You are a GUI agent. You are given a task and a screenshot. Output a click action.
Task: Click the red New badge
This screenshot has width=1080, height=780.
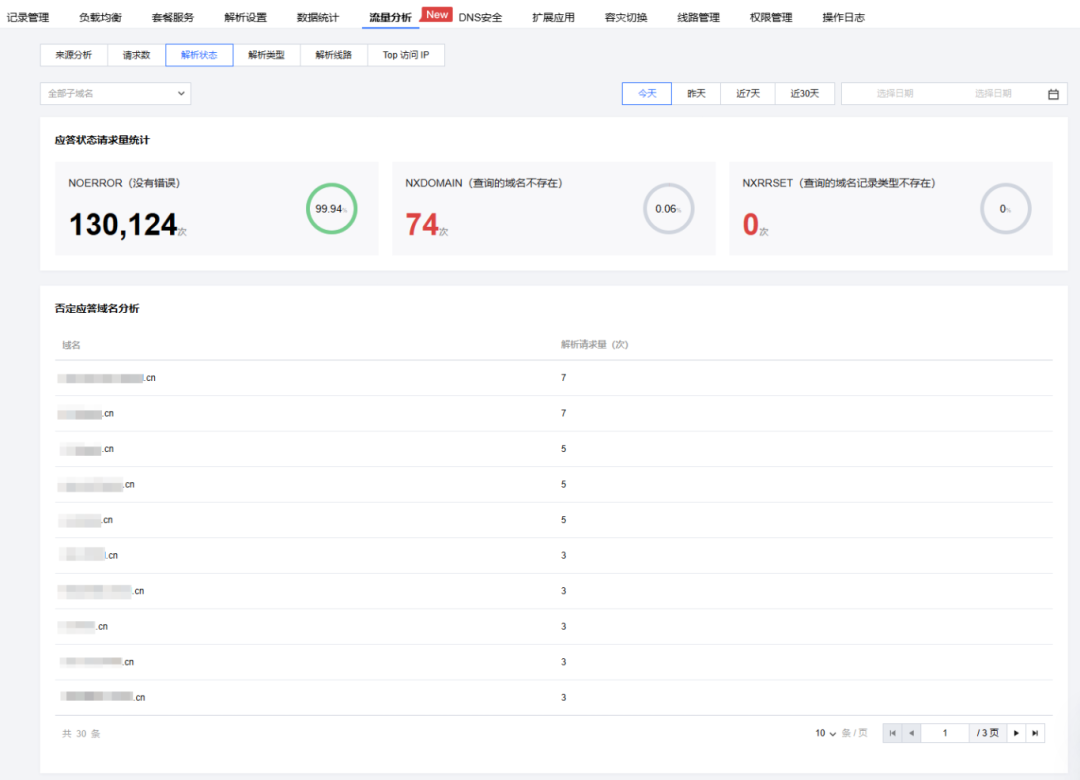[437, 14]
